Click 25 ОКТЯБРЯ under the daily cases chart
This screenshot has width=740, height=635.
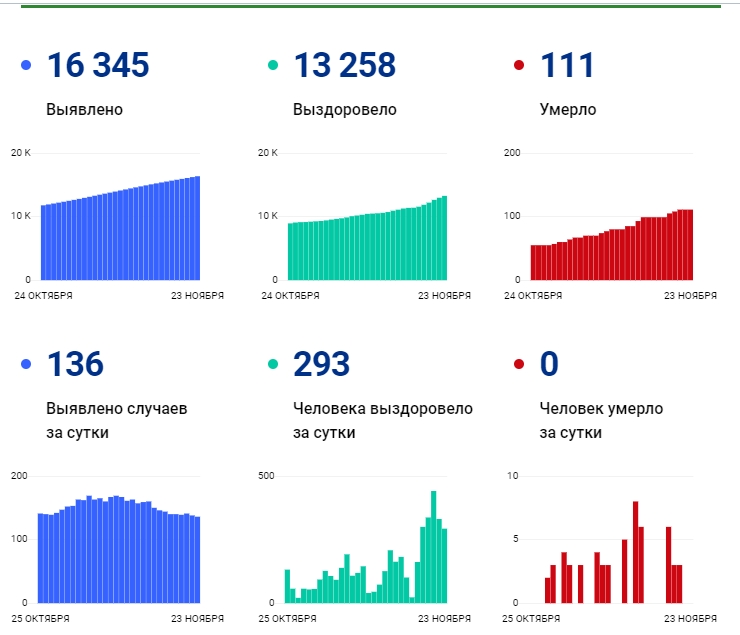tap(41, 618)
